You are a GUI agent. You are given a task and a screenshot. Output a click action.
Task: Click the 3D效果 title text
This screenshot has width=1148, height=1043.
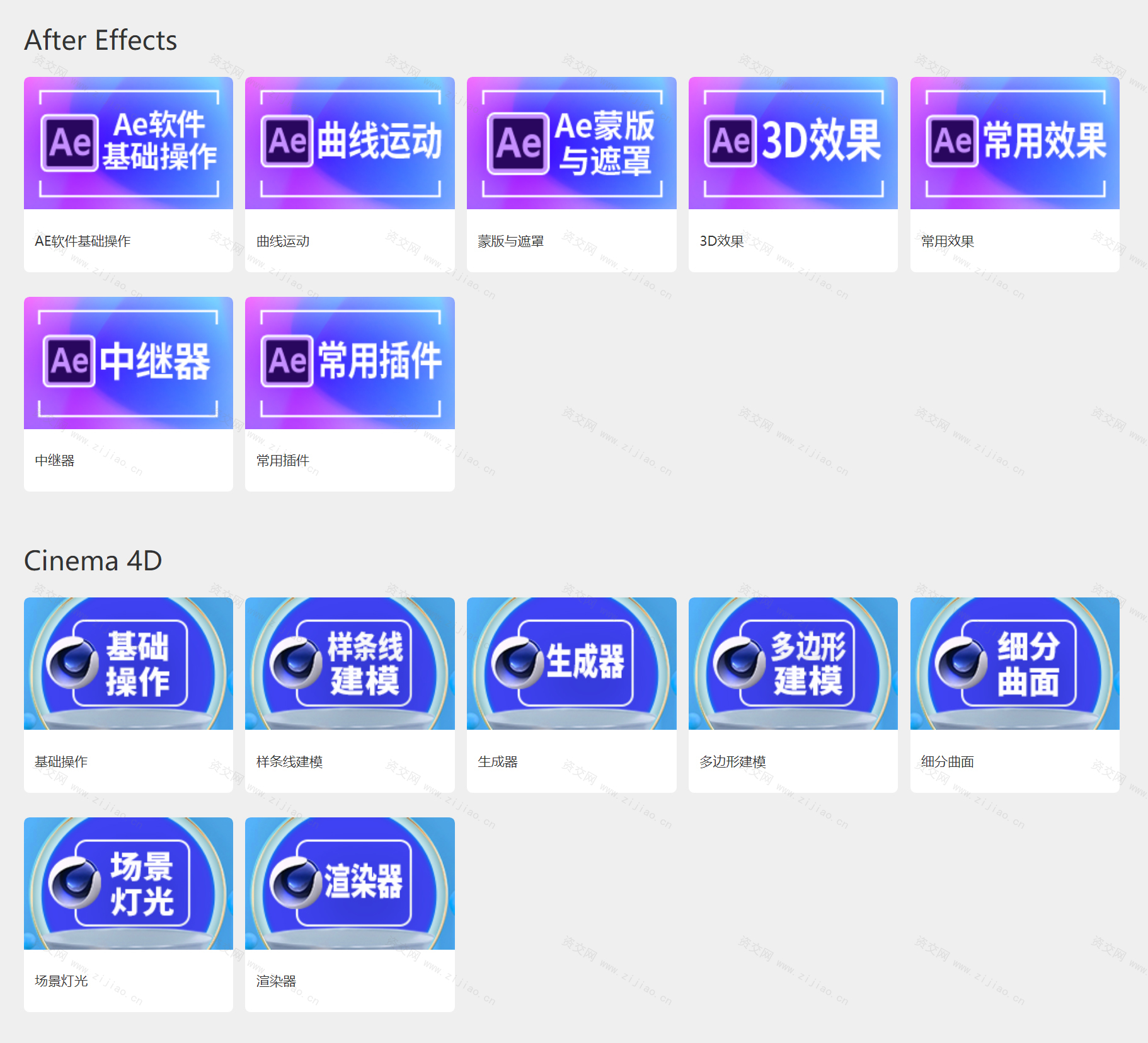721,241
